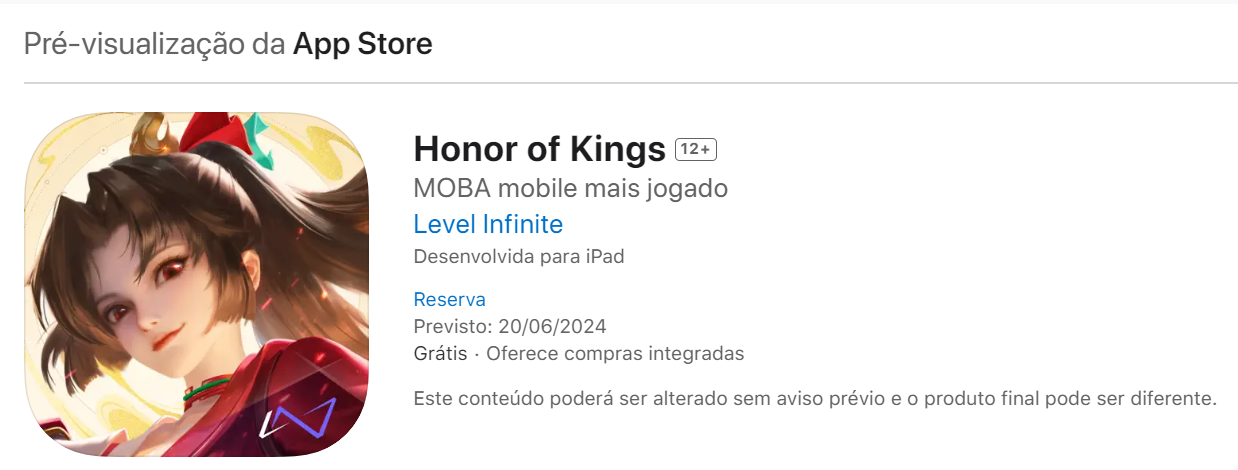Open the Level Infinite developer link
The width and height of the screenshot is (1238, 470).
point(488,224)
